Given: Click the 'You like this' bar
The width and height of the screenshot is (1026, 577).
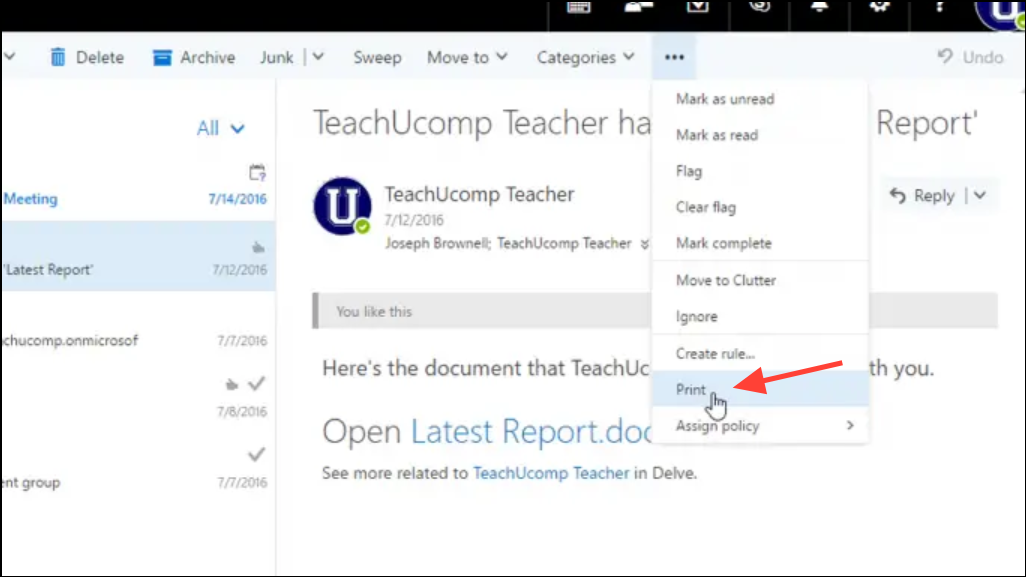Looking at the screenshot, I should (x=655, y=311).
